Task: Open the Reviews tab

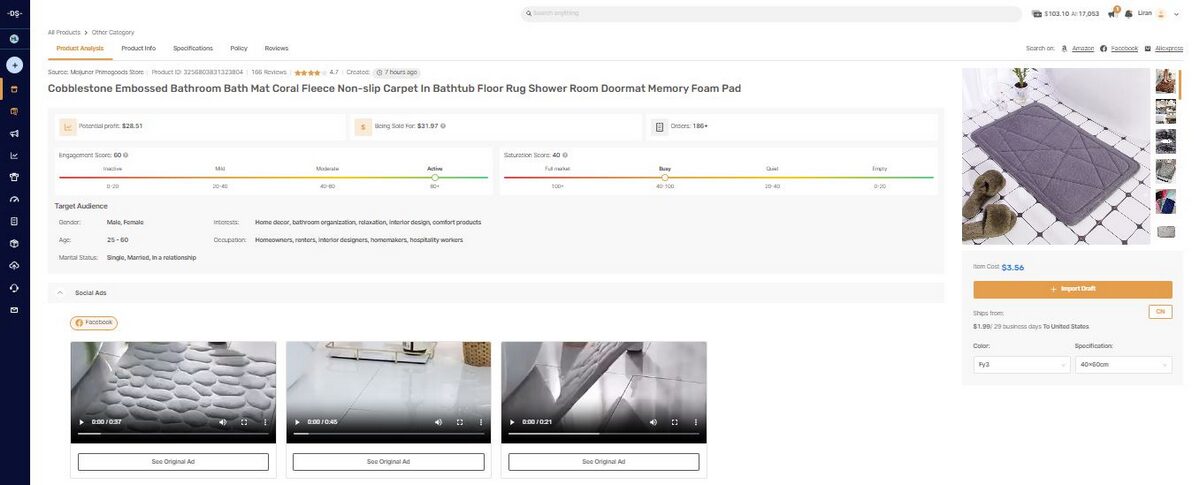Action: (276, 48)
